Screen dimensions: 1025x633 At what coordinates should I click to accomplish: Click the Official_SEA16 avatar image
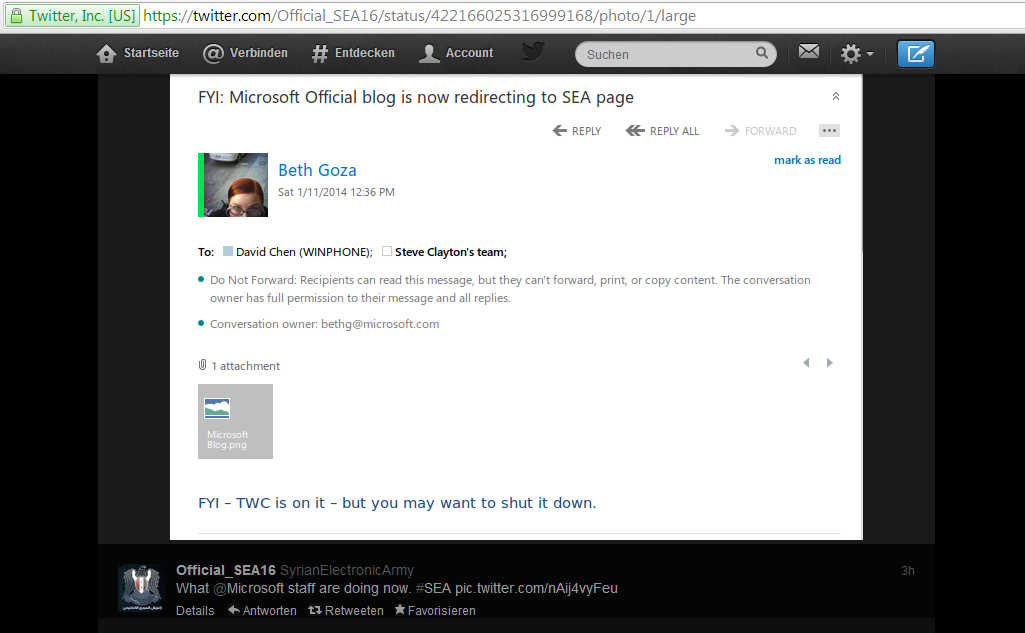[141, 588]
